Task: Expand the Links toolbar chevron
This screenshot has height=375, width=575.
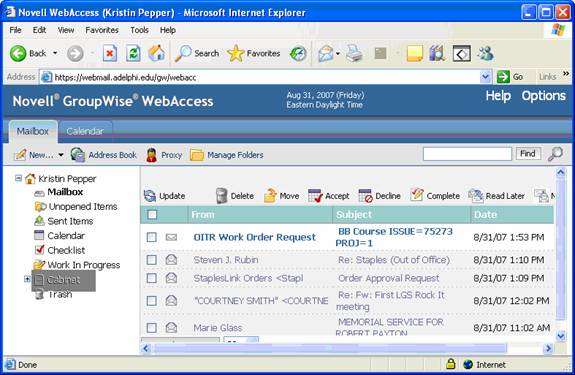Action: [x=566, y=73]
